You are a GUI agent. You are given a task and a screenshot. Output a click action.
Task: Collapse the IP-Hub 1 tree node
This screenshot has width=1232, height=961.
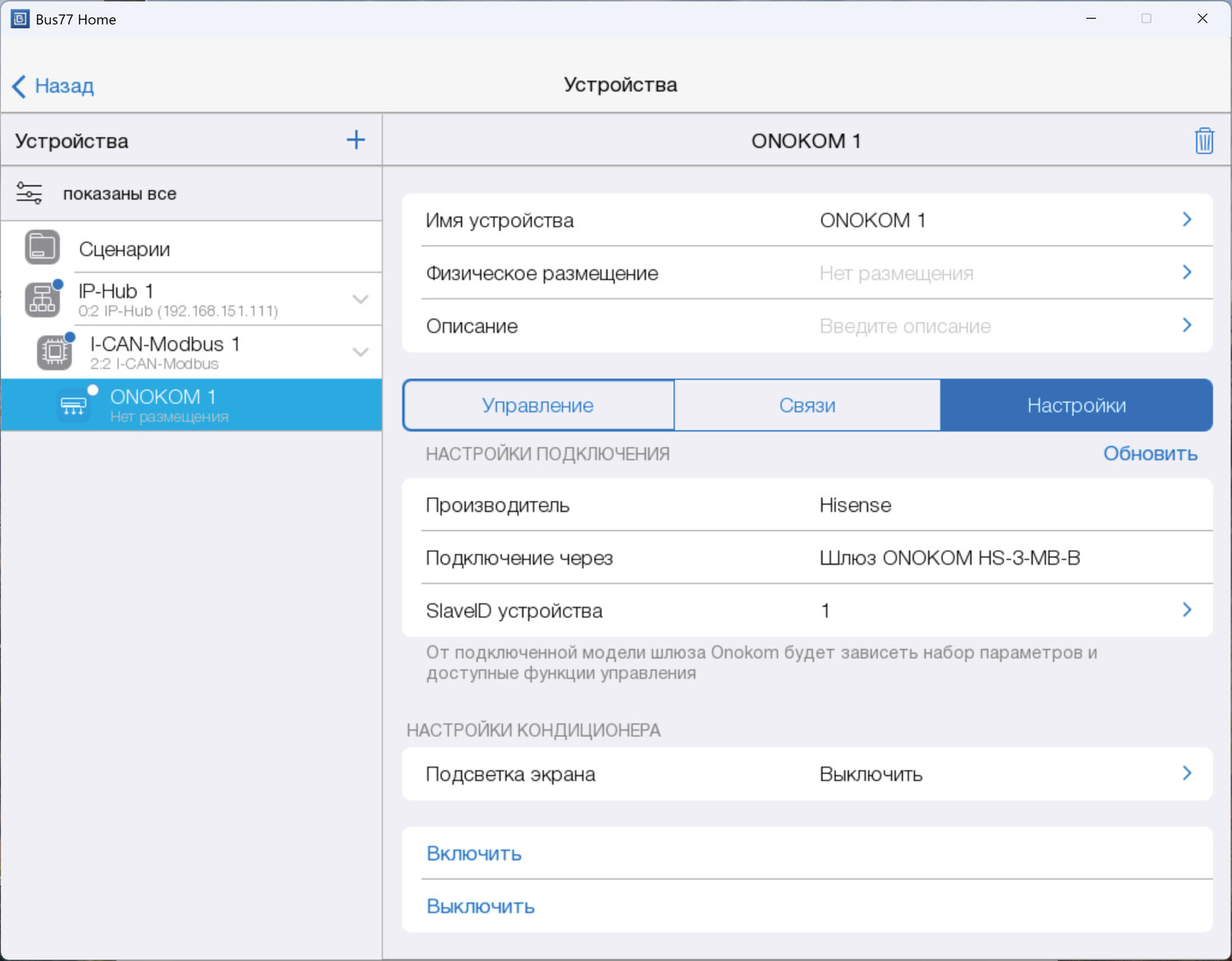(x=360, y=299)
